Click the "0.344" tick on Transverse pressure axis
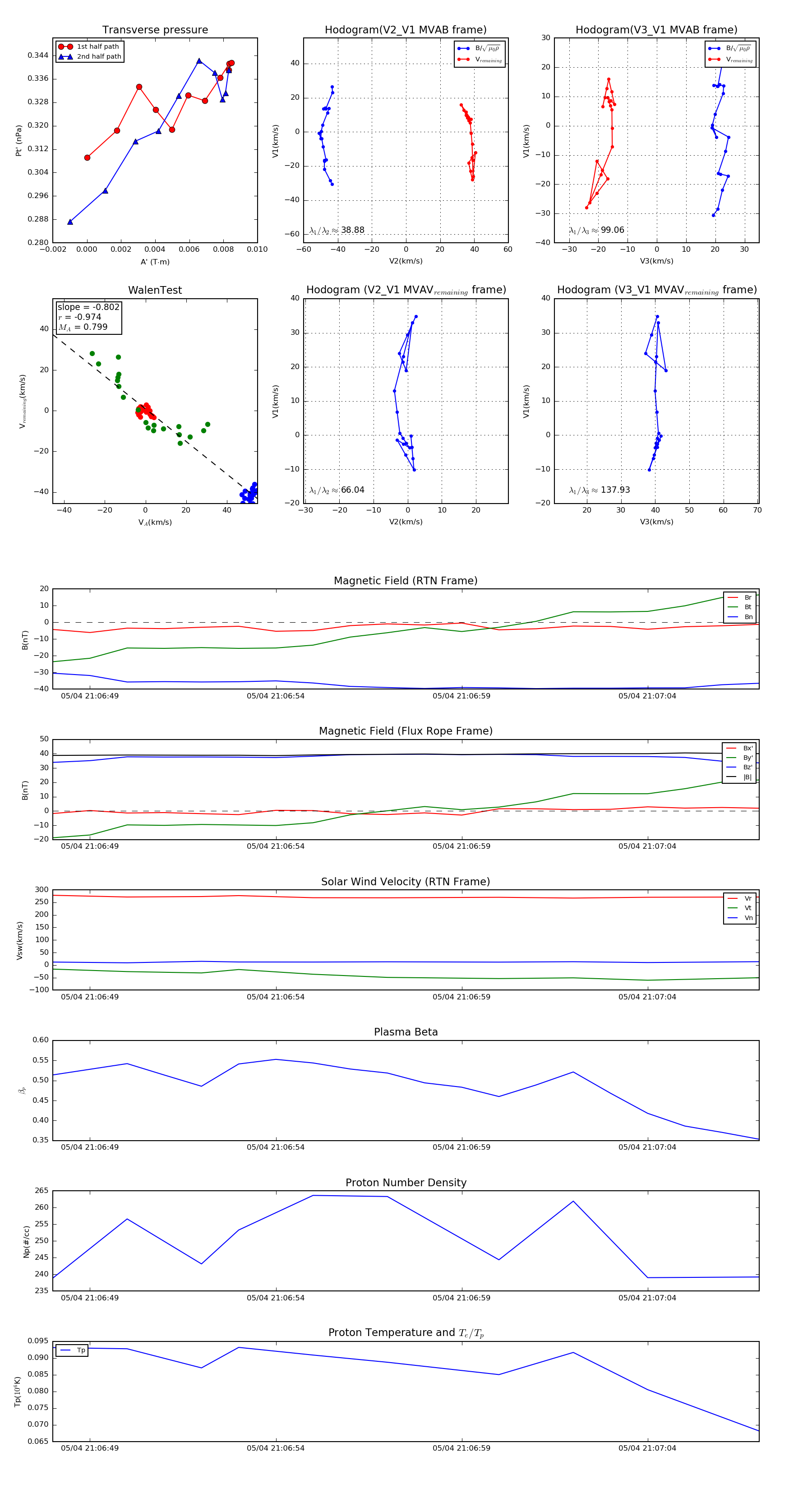 pyautogui.click(x=38, y=55)
